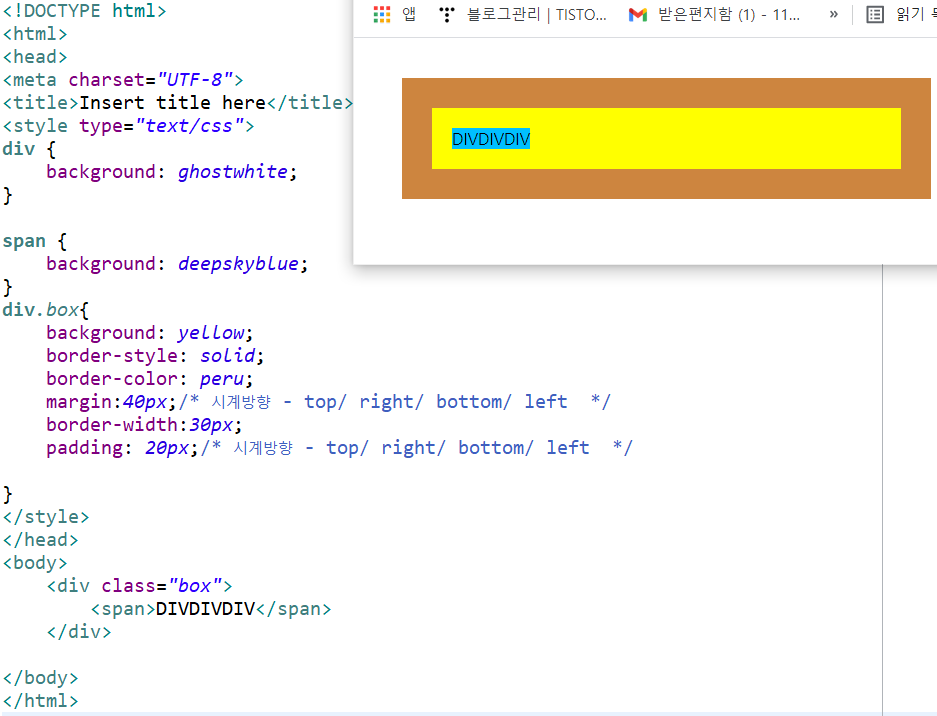
Task: Click the <span>DIVDIVDIV</span> code line
Action: click(210, 609)
